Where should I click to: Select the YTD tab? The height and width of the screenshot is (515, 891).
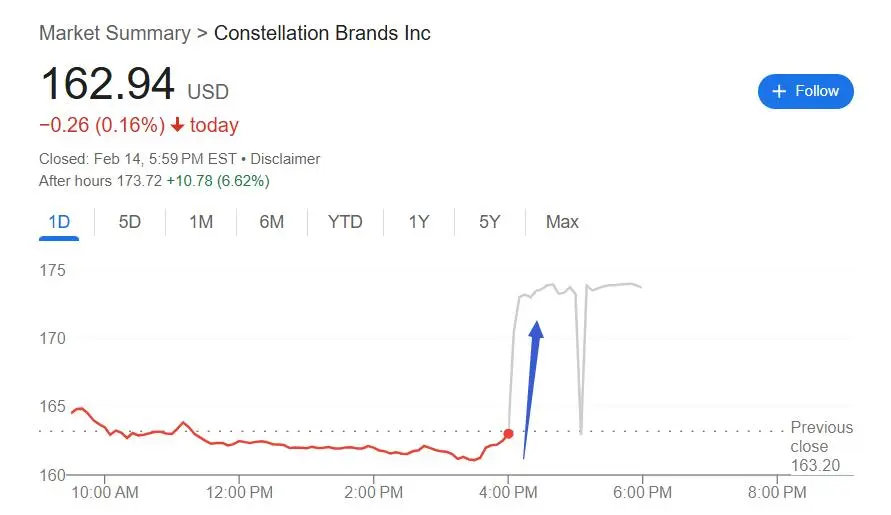click(x=345, y=222)
